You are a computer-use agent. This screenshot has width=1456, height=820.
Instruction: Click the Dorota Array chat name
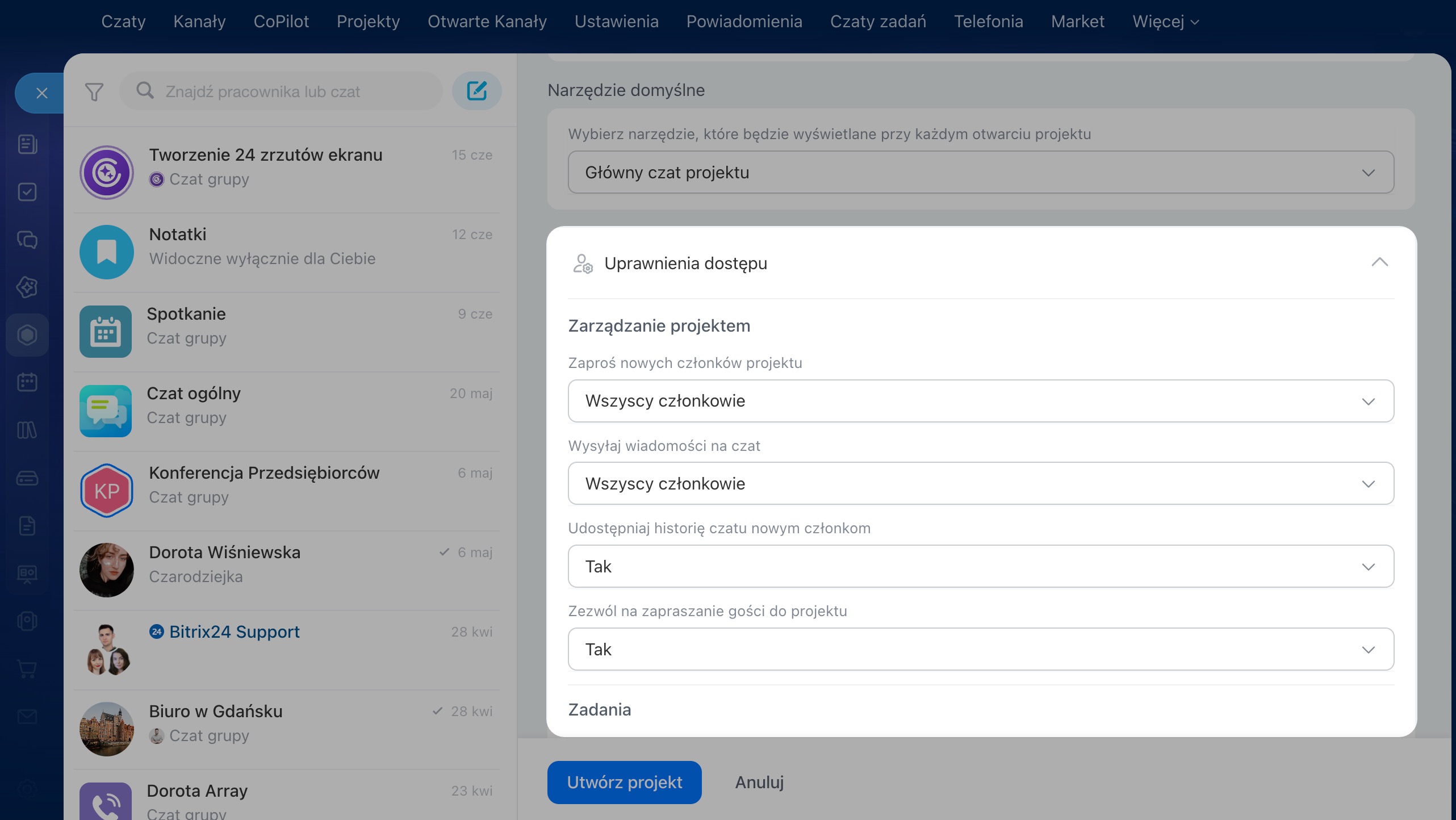click(197, 790)
